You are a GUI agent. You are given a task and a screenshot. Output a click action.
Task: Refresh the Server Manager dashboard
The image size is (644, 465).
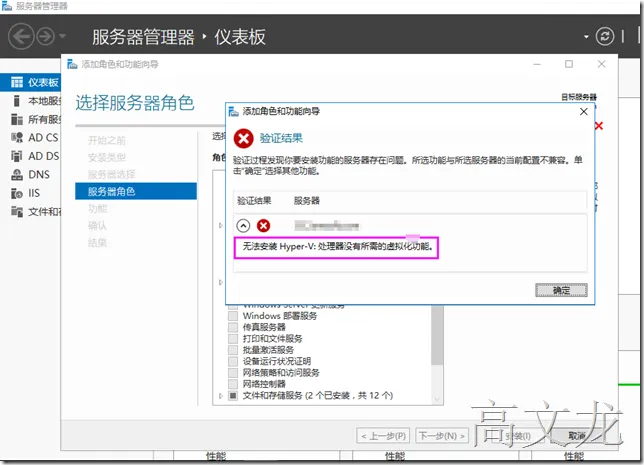605,37
